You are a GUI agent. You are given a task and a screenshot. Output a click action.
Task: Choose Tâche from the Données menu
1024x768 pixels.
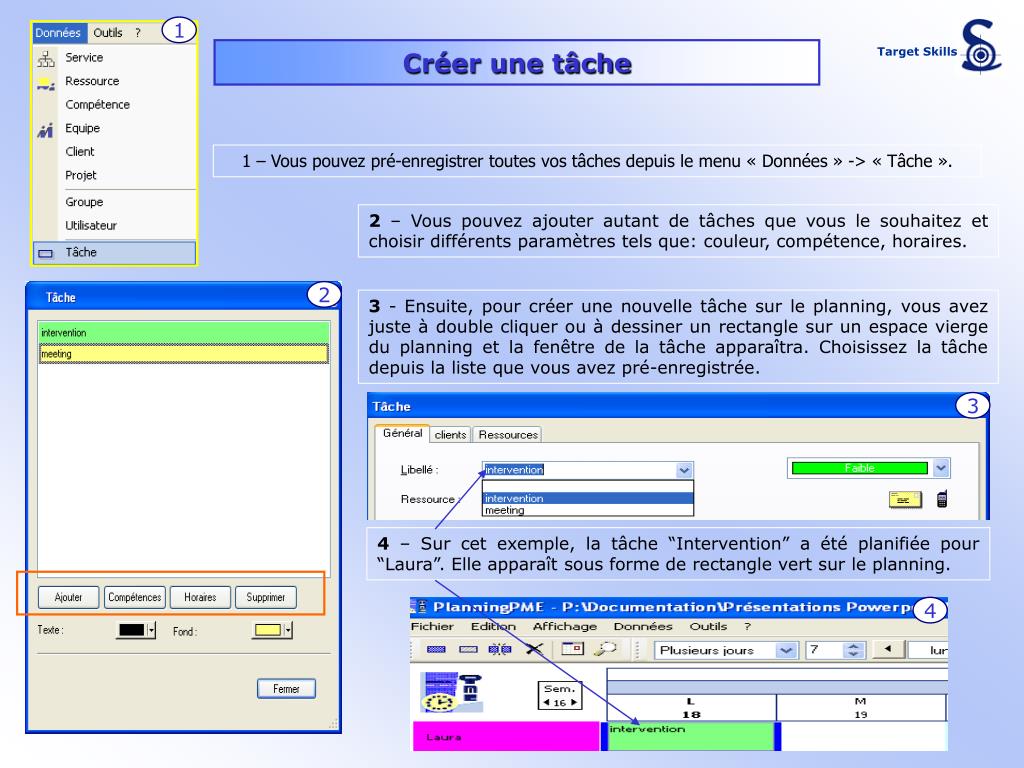pos(115,252)
